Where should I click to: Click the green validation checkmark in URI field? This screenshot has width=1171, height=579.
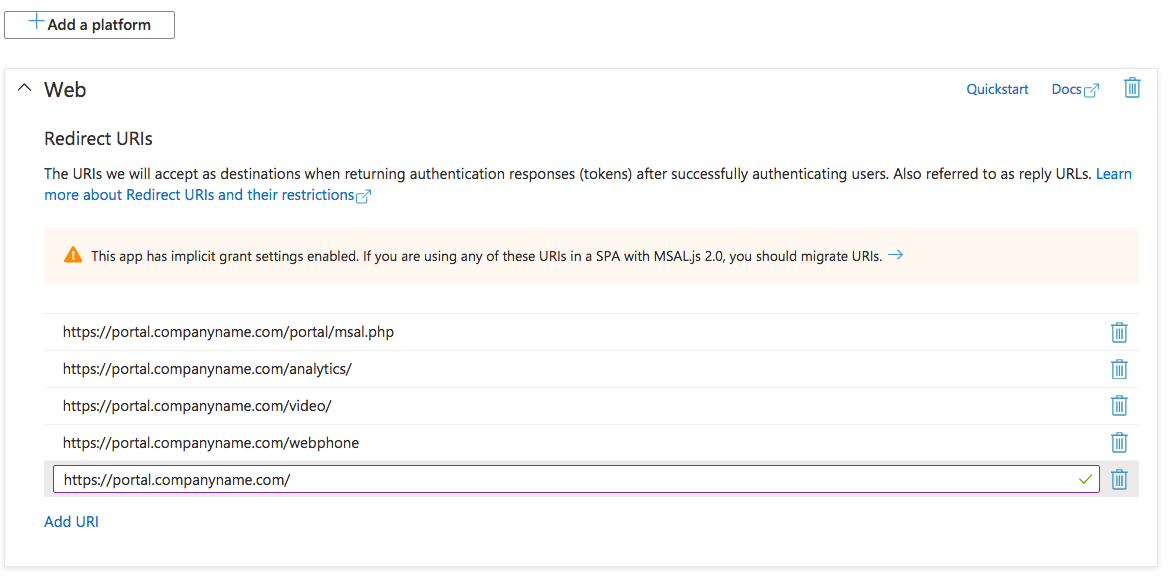tap(1085, 480)
